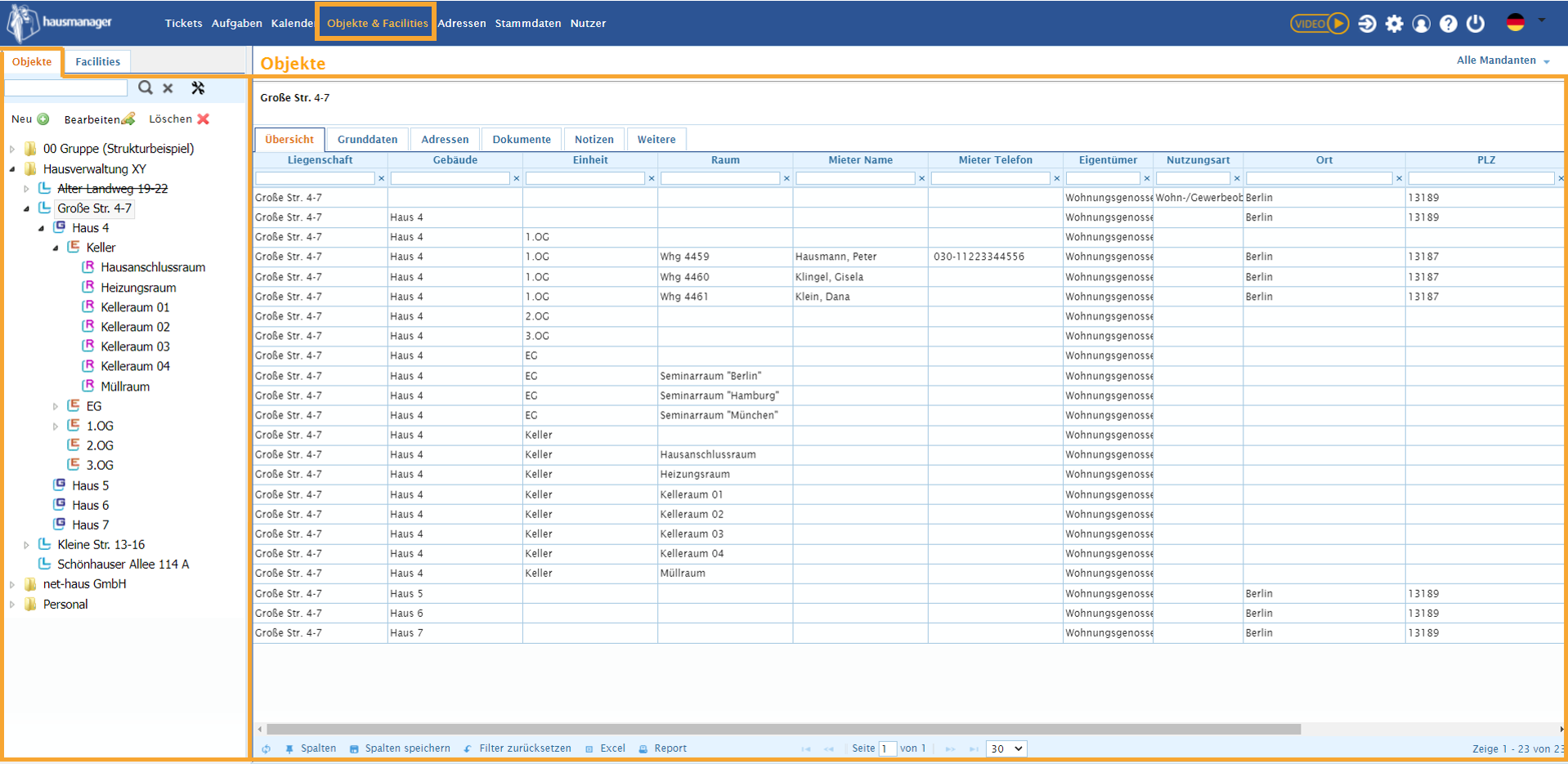Open the Aufgaben menu
Viewport: 1568px width, 764px height.
coord(236,23)
